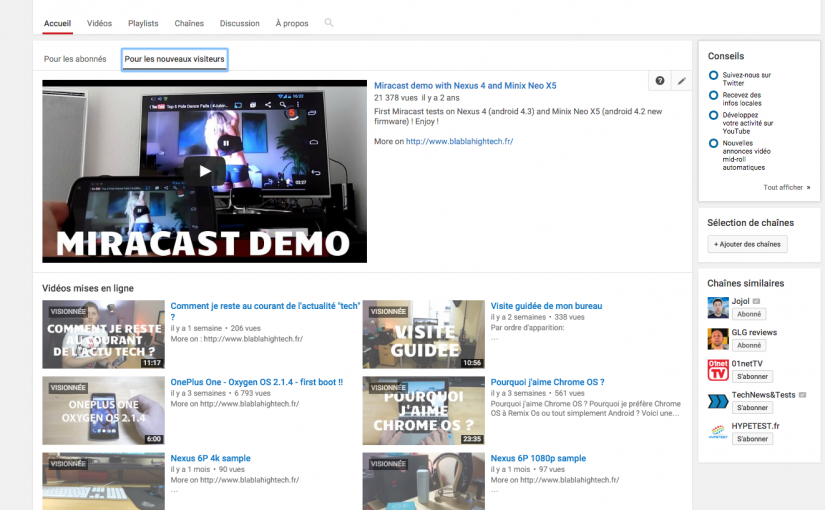Open GLG reviews channel avatar
This screenshot has height=510, width=825.
pos(718,339)
